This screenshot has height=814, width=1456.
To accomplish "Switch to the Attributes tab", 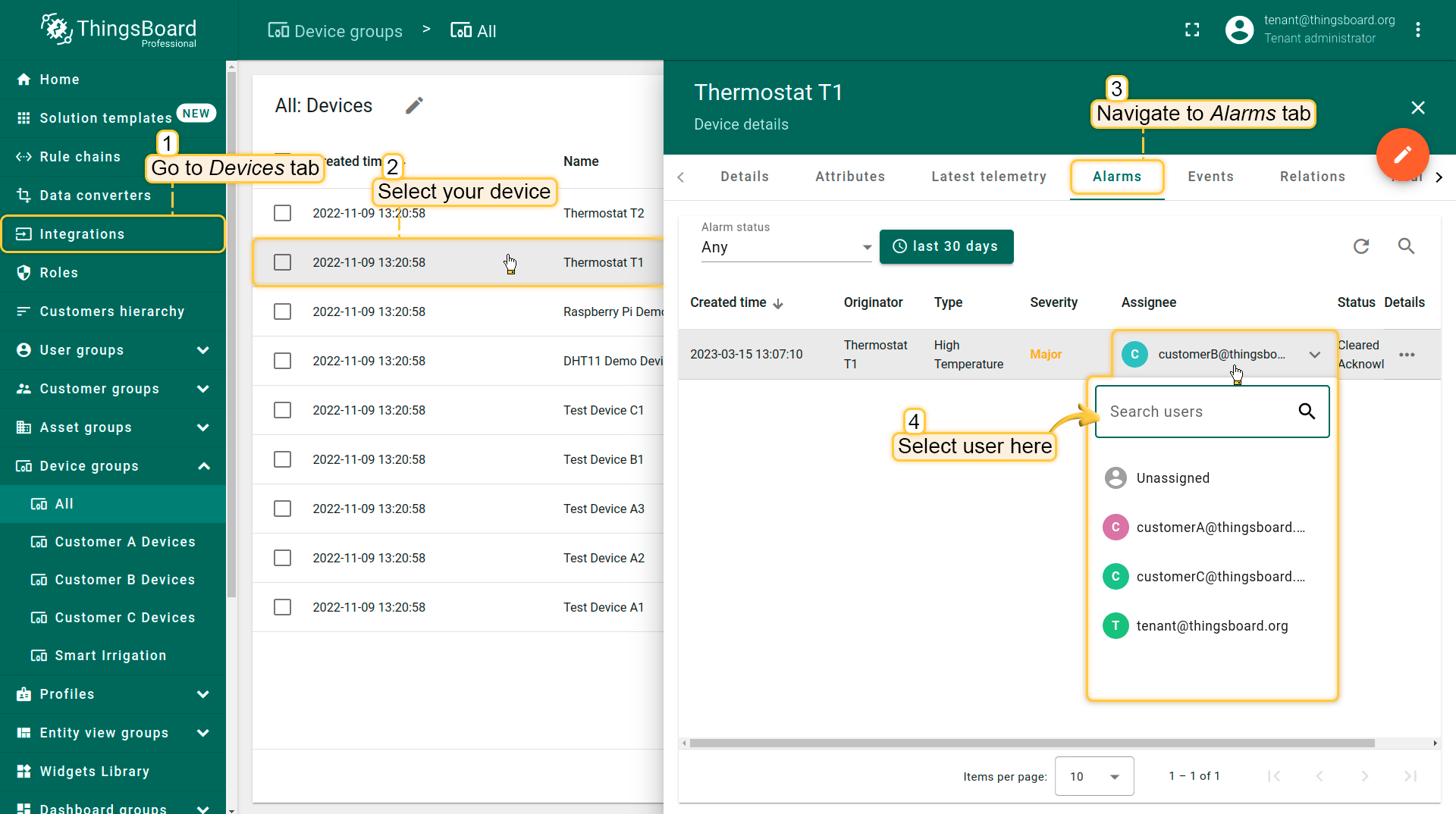I will click(850, 177).
